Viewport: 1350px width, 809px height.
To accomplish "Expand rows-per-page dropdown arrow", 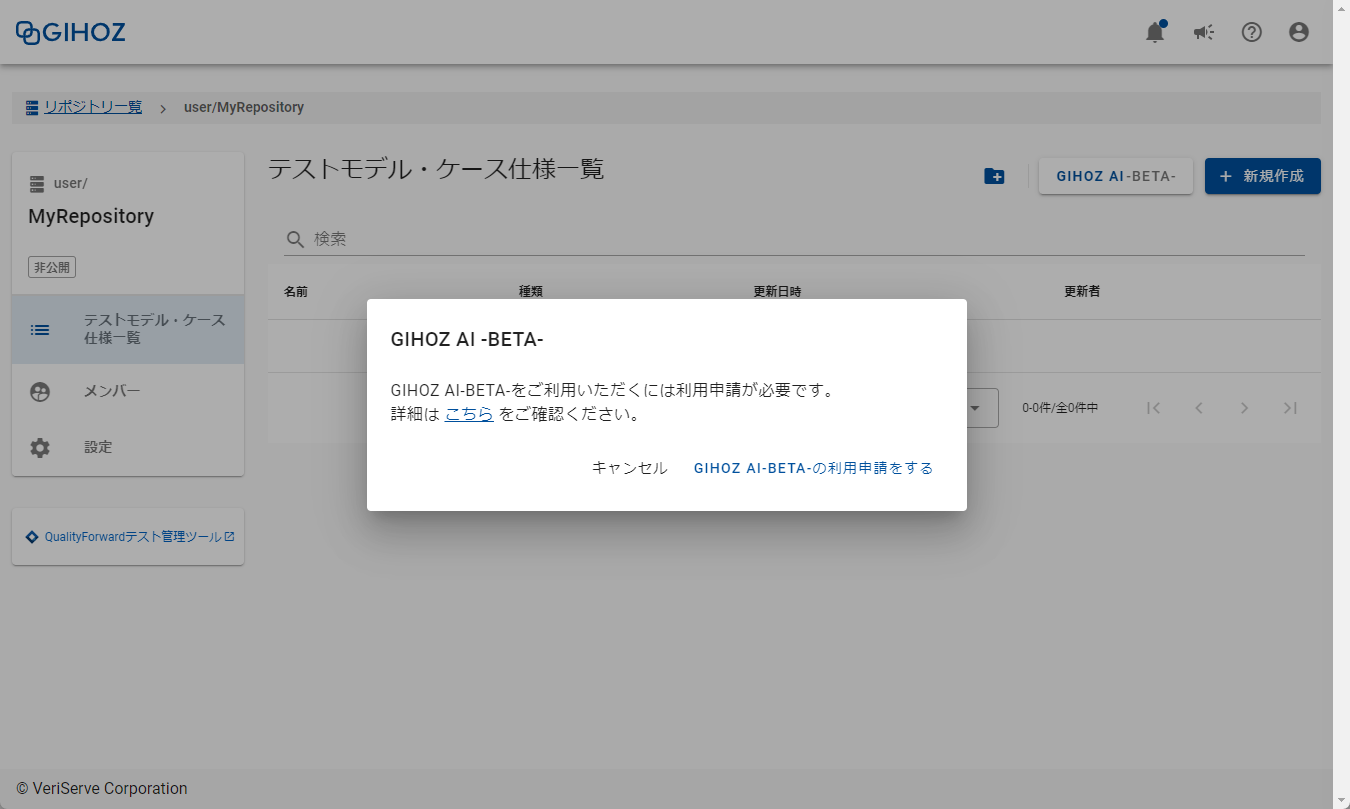I will point(977,408).
